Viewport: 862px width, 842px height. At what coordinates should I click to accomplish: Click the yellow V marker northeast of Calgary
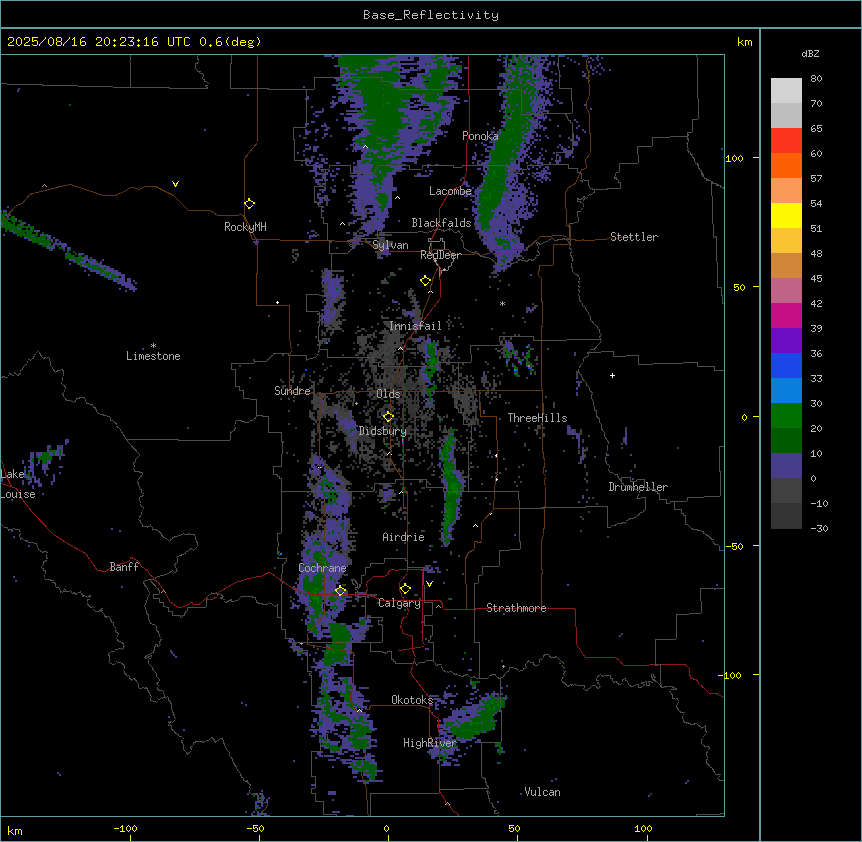point(429,584)
